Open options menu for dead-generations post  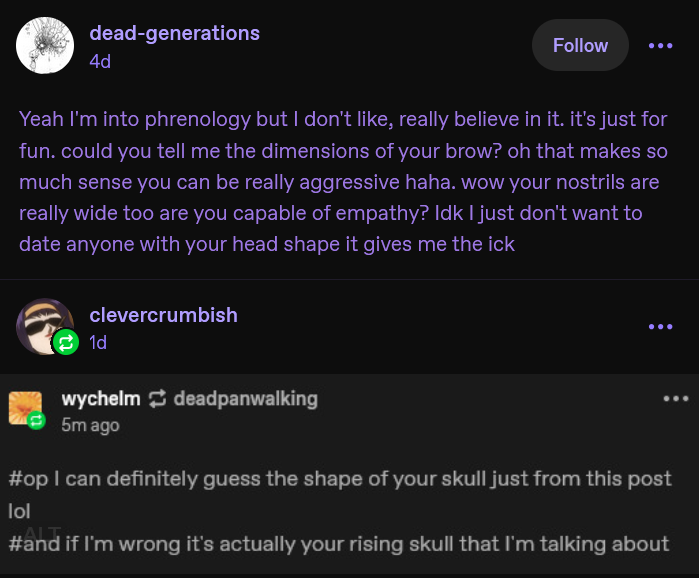(x=660, y=45)
